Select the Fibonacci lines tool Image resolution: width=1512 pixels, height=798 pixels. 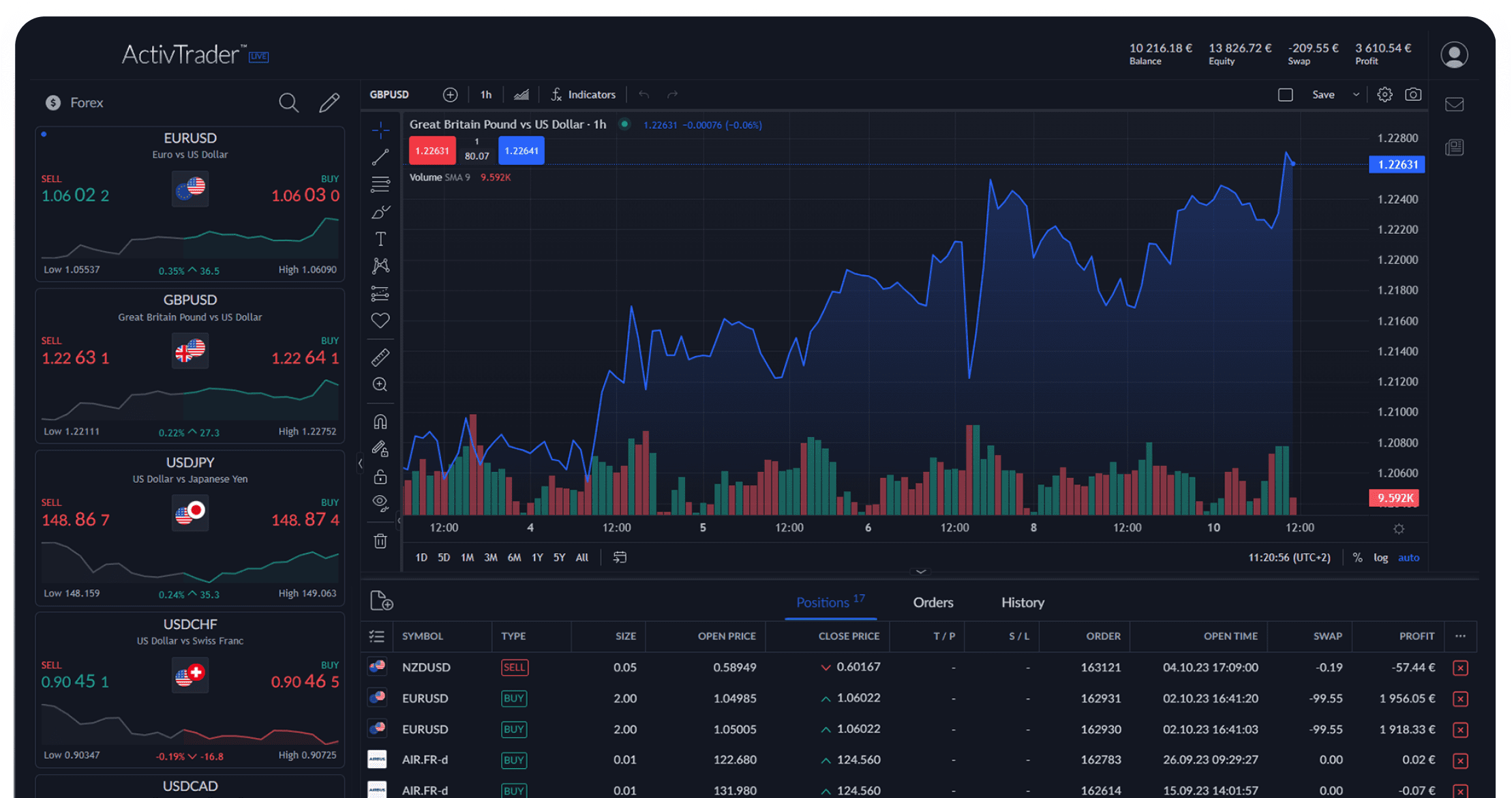[380, 184]
